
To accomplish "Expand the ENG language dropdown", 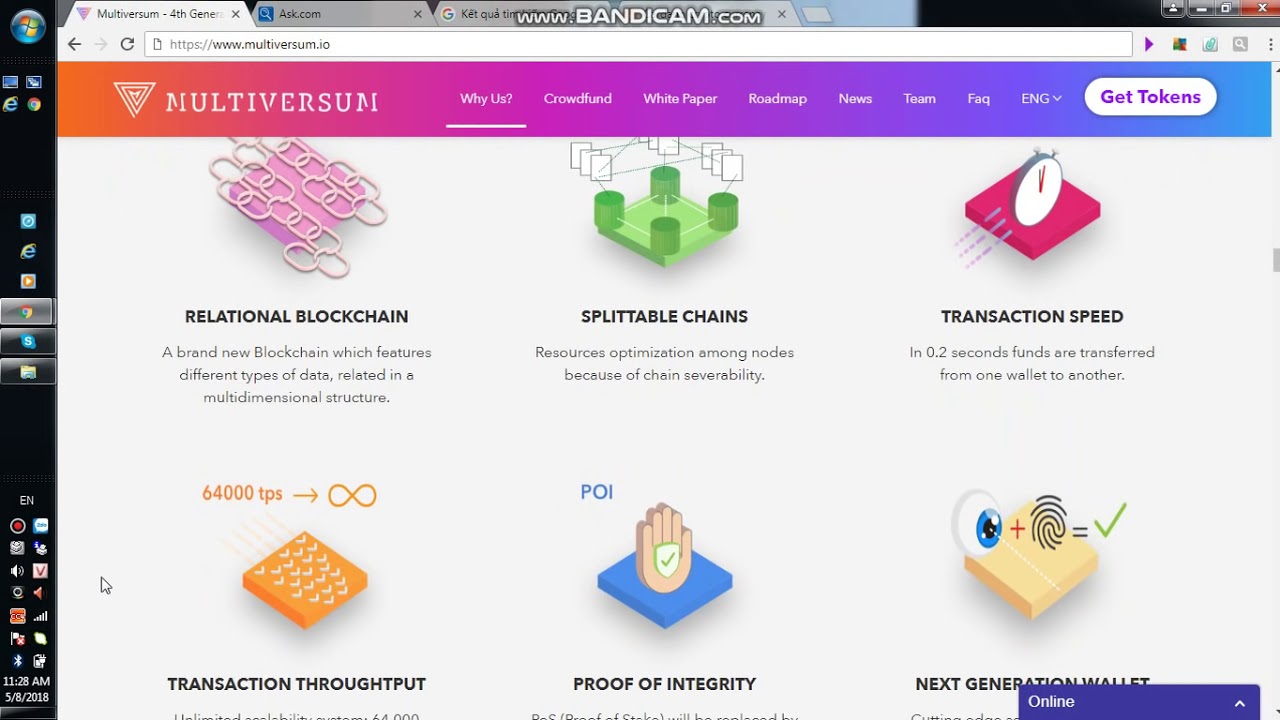I will click(x=1041, y=98).
